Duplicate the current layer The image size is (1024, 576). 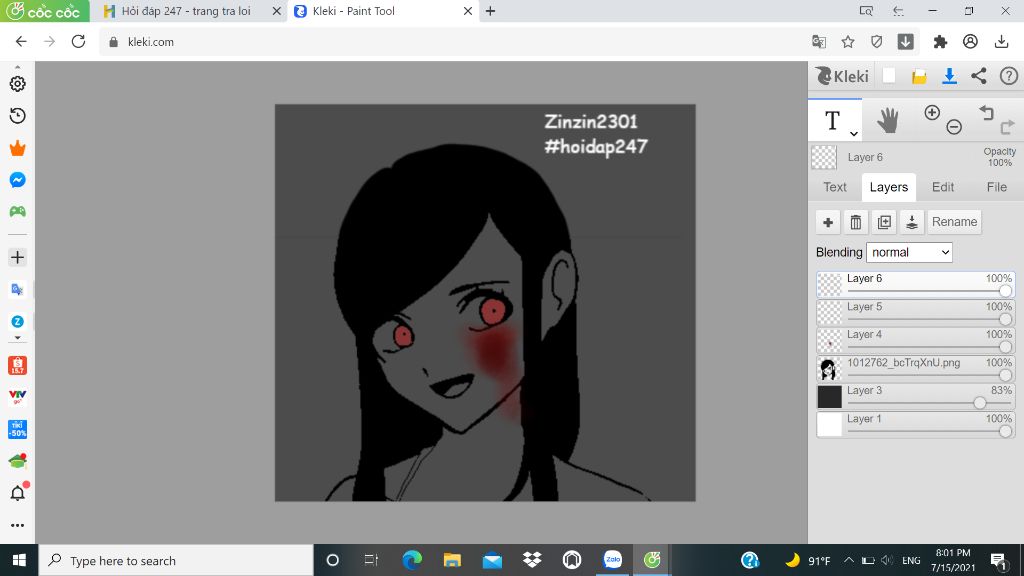pyautogui.click(x=884, y=222)
